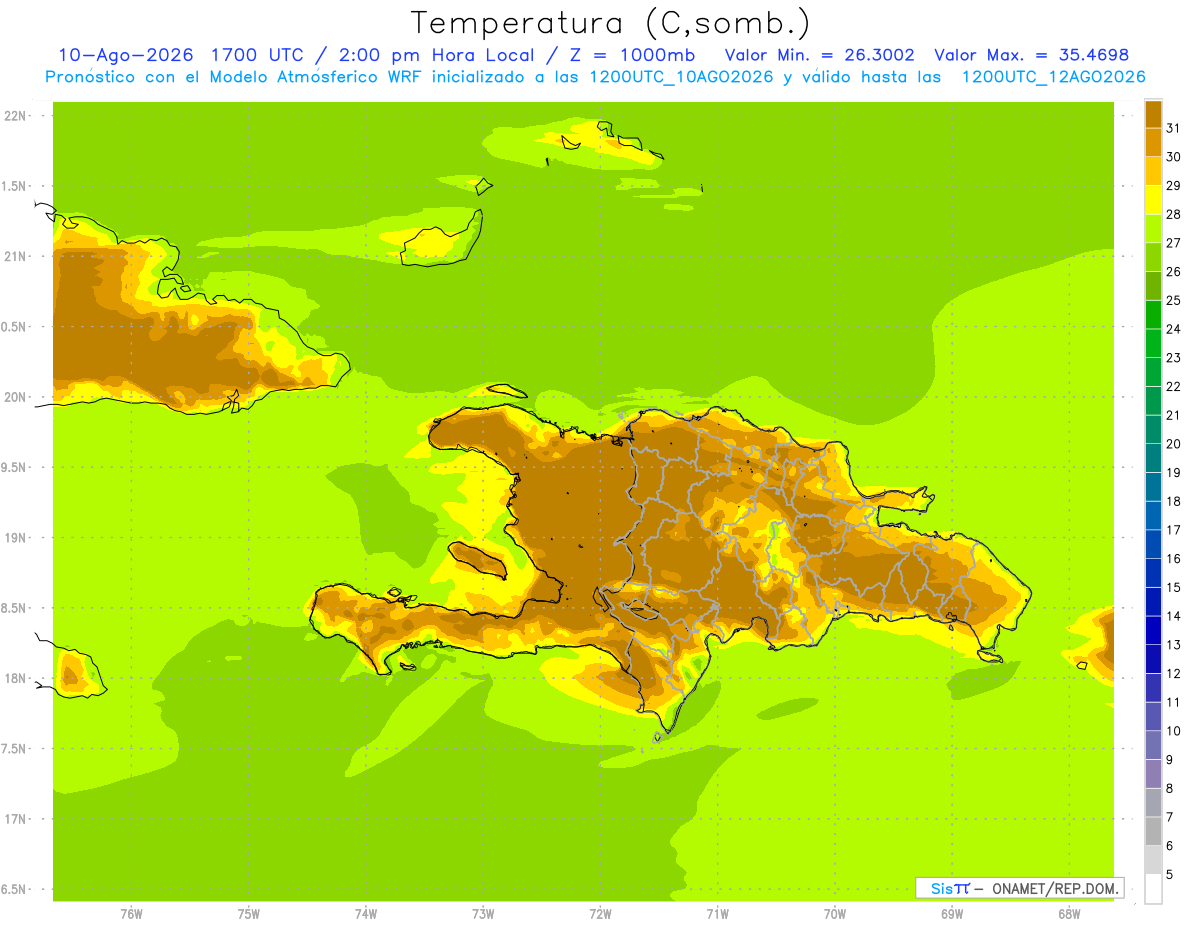1200x927 pixels.
Task: Click the "1.5N" latitude label
Action: point(16,186)
